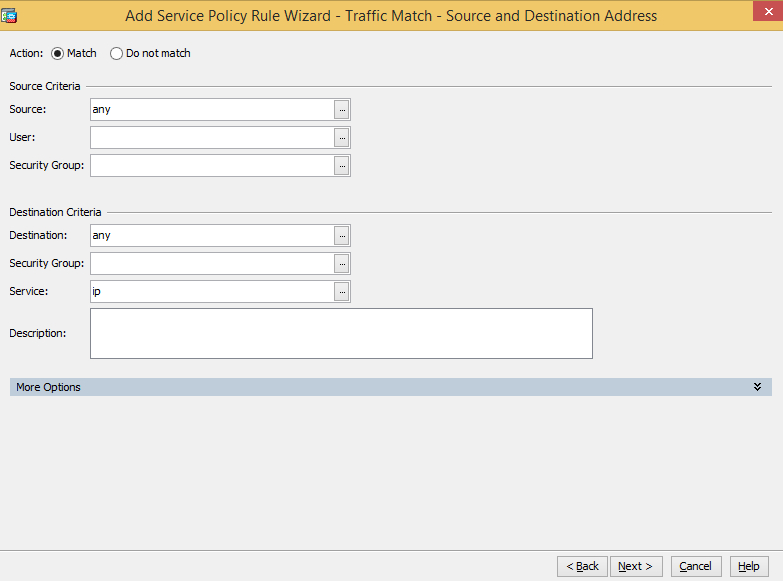This screenshot has width=783, height=581.
Task: Click inside the Service field
Action: tap(210, 291)
